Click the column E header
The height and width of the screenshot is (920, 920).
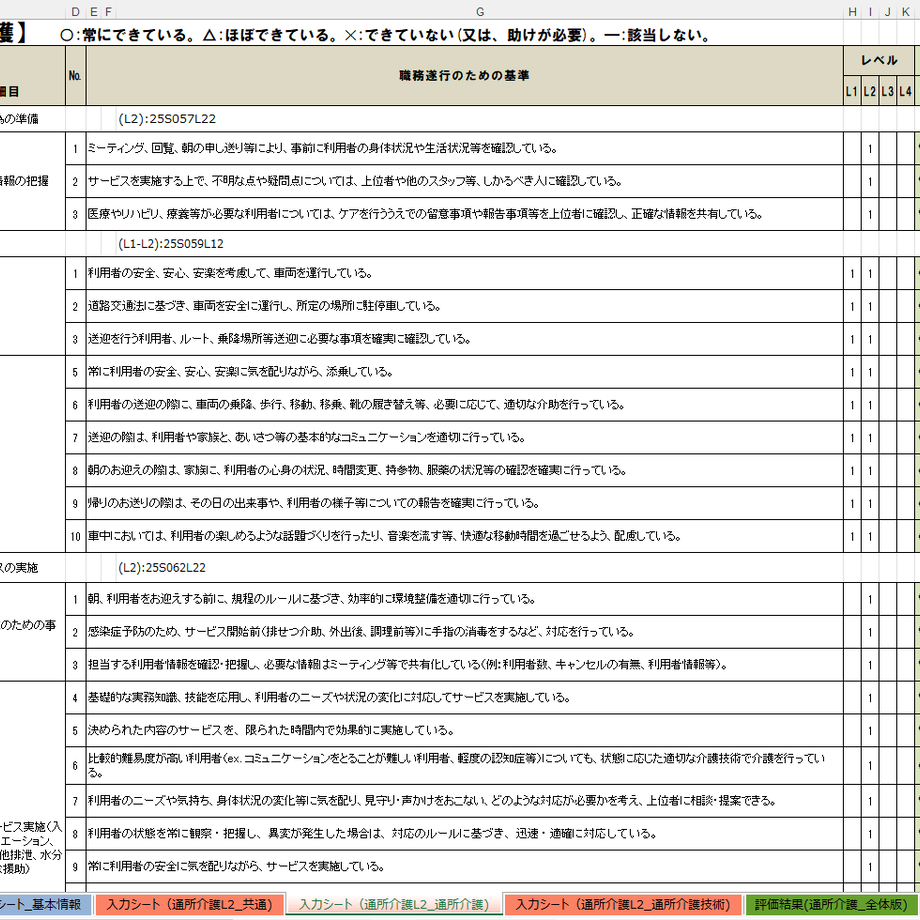(x=94, y=12)
